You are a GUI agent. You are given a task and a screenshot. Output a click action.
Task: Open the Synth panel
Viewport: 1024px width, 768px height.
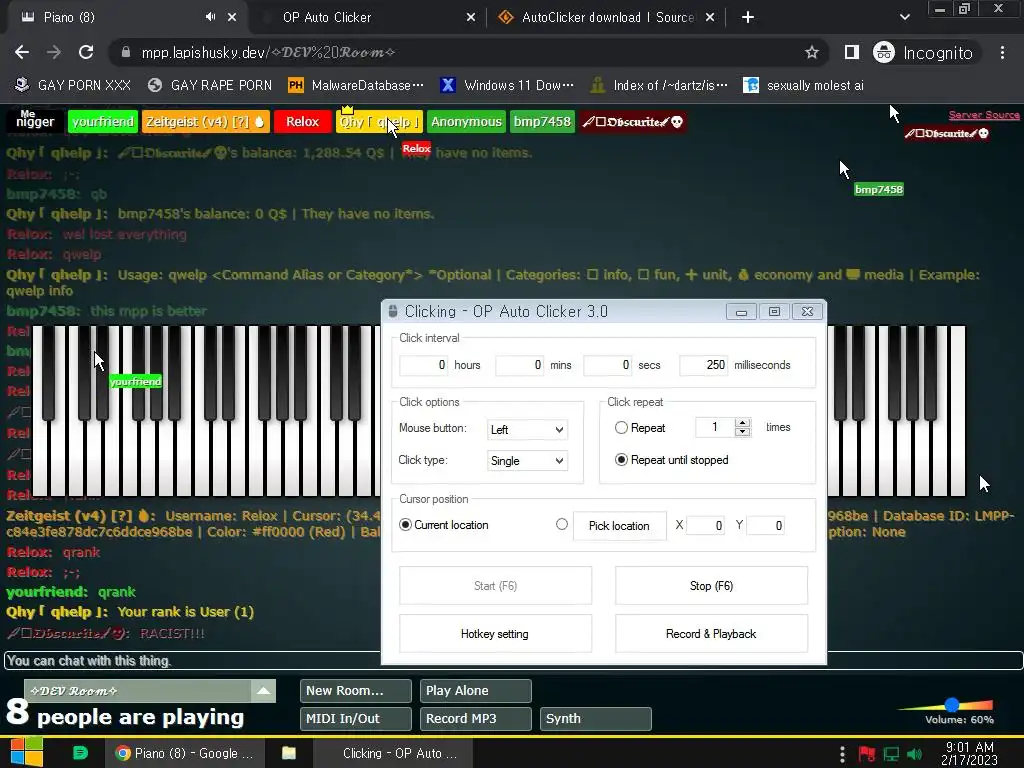596,718
